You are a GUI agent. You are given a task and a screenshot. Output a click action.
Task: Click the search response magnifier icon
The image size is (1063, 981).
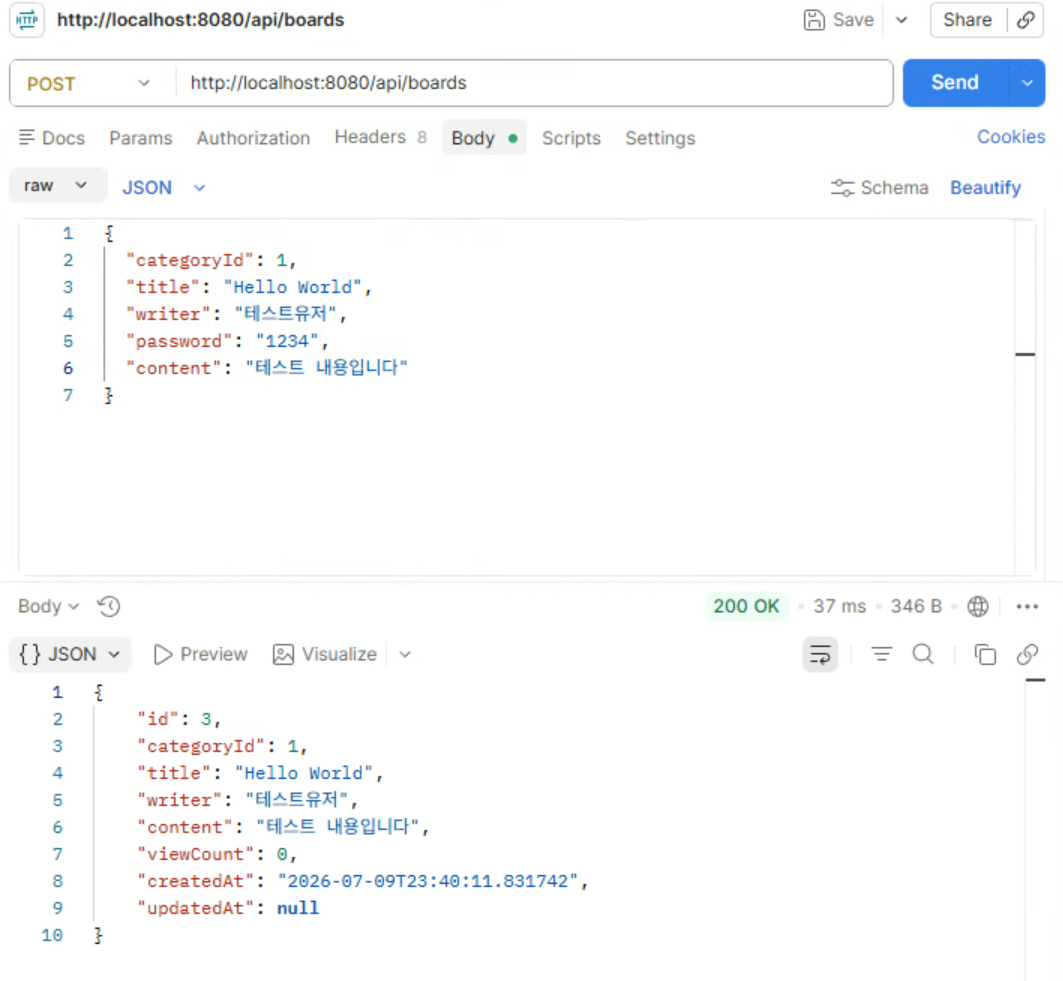923,654
